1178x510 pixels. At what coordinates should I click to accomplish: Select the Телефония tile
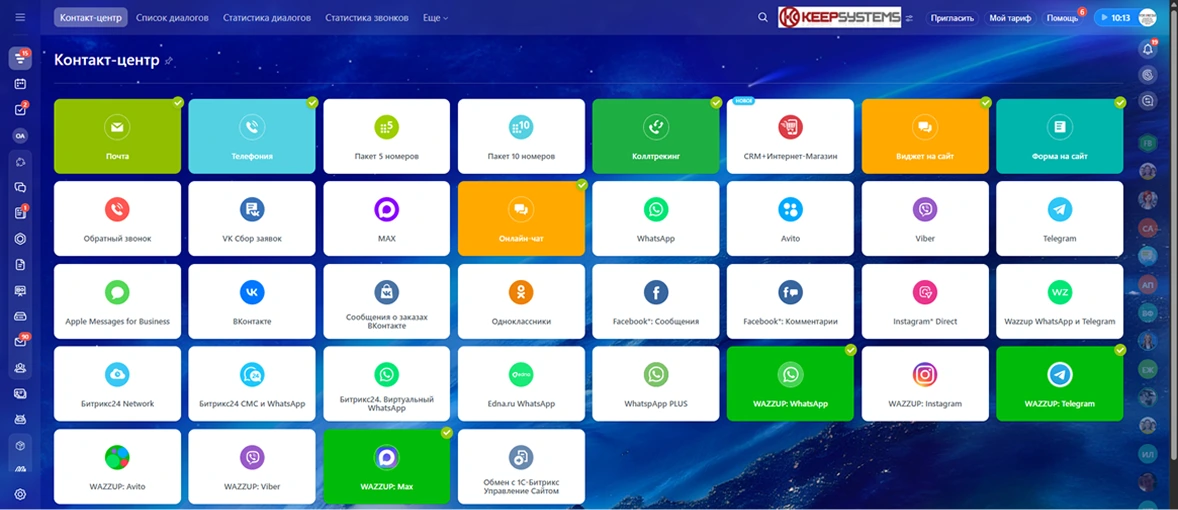click(x=252, y=136)
